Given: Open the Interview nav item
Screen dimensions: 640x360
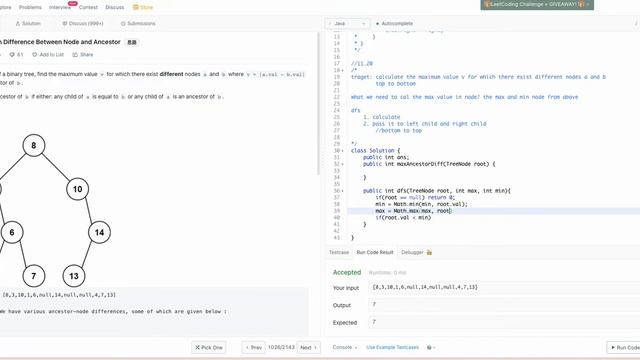Looking at the screenshot, I should coord(60,7).
